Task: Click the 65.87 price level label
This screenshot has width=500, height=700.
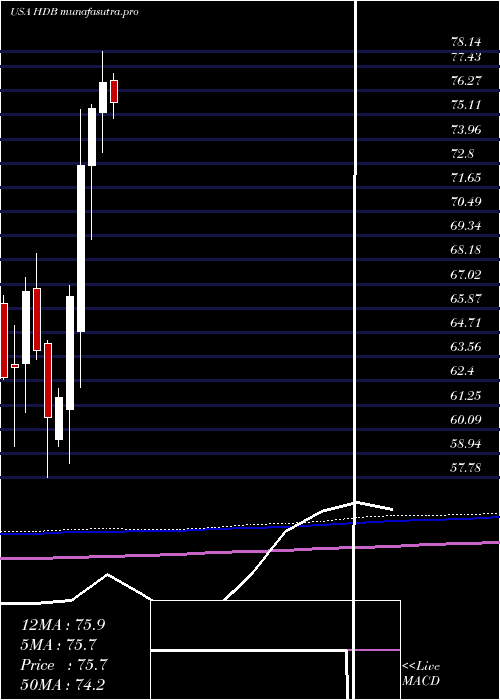Action: click(466, 299)
